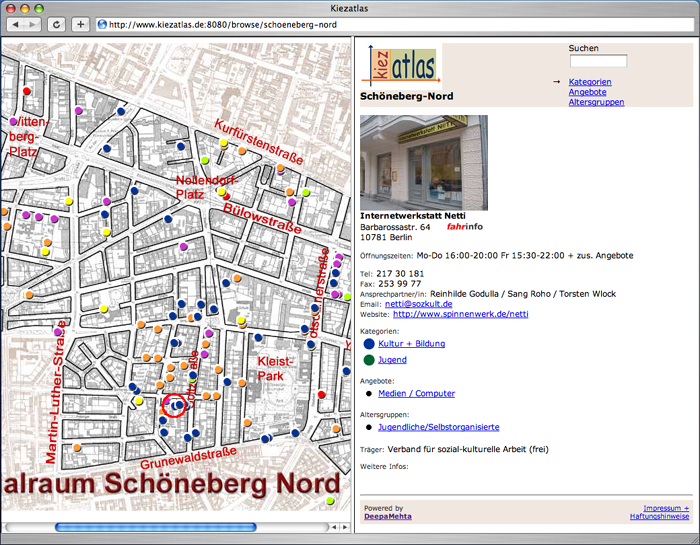Viewport: 700px width, 545px height.
Task: Open Jugendliche/Selbstorganisierte age group link
Action: pos(438,427)
